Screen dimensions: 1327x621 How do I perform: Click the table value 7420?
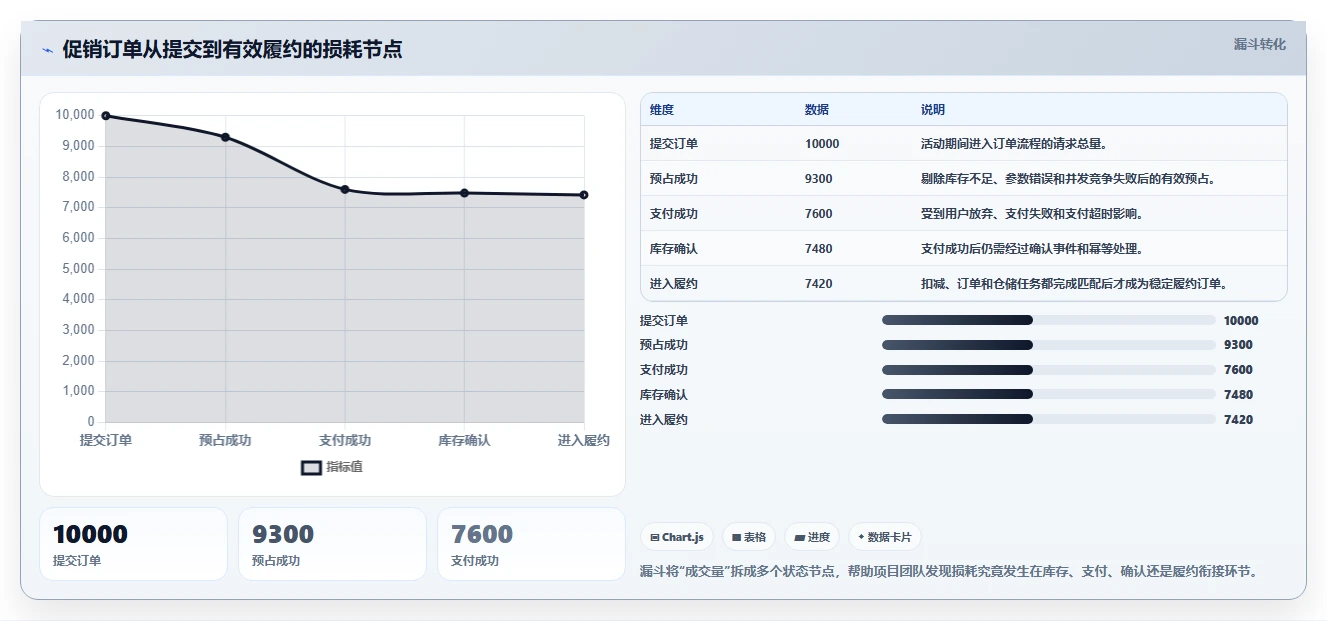(819, 284)
